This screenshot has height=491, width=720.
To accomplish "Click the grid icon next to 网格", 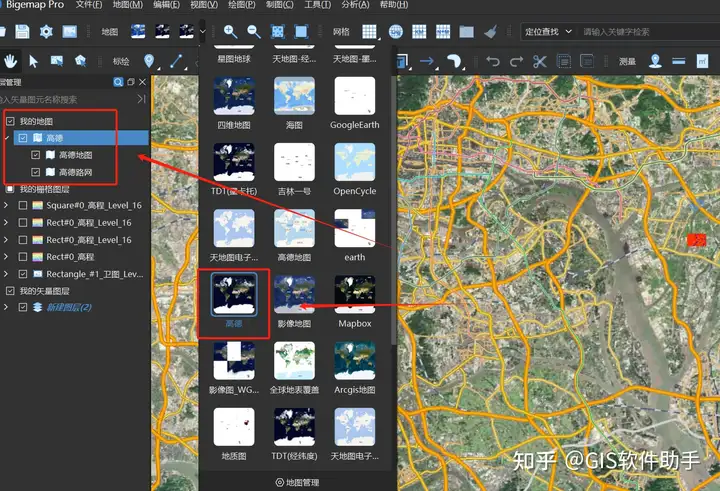I will pos(369,32).
